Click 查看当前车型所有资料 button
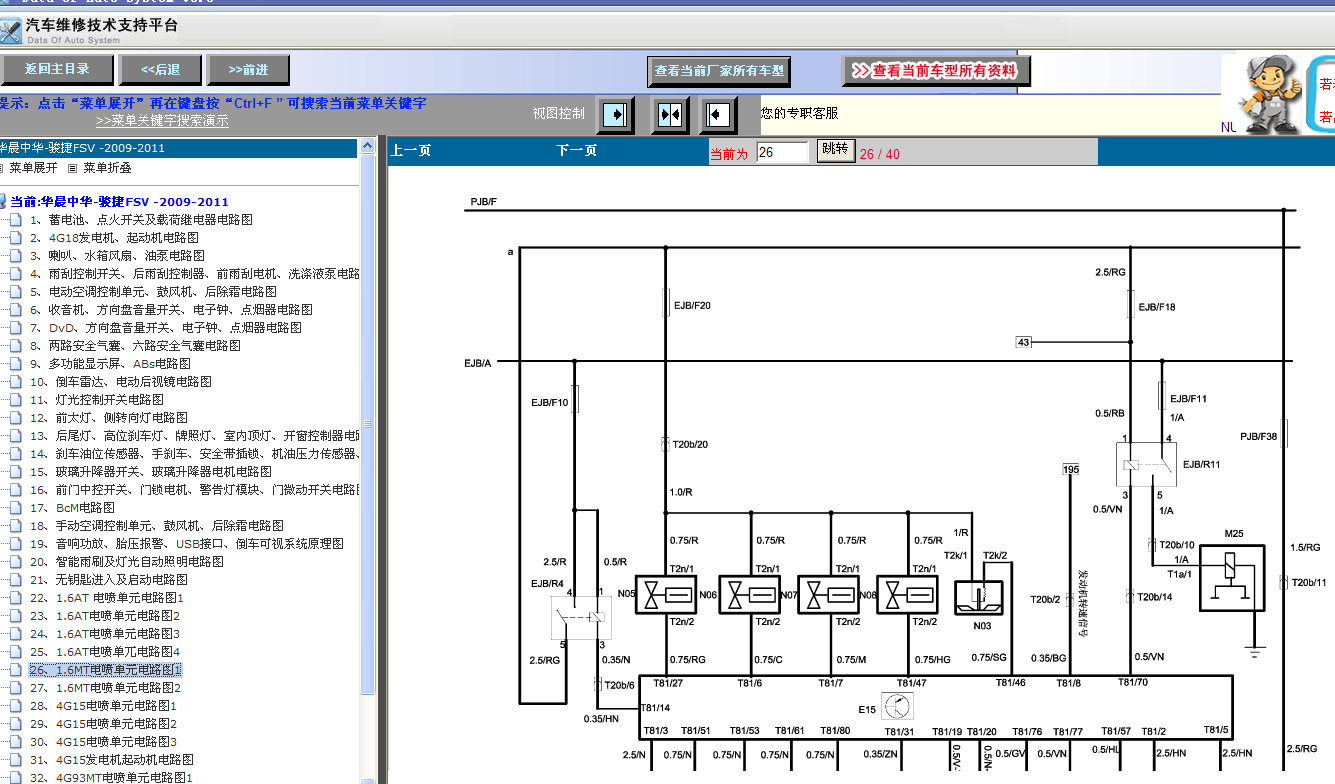 point(936,71)
